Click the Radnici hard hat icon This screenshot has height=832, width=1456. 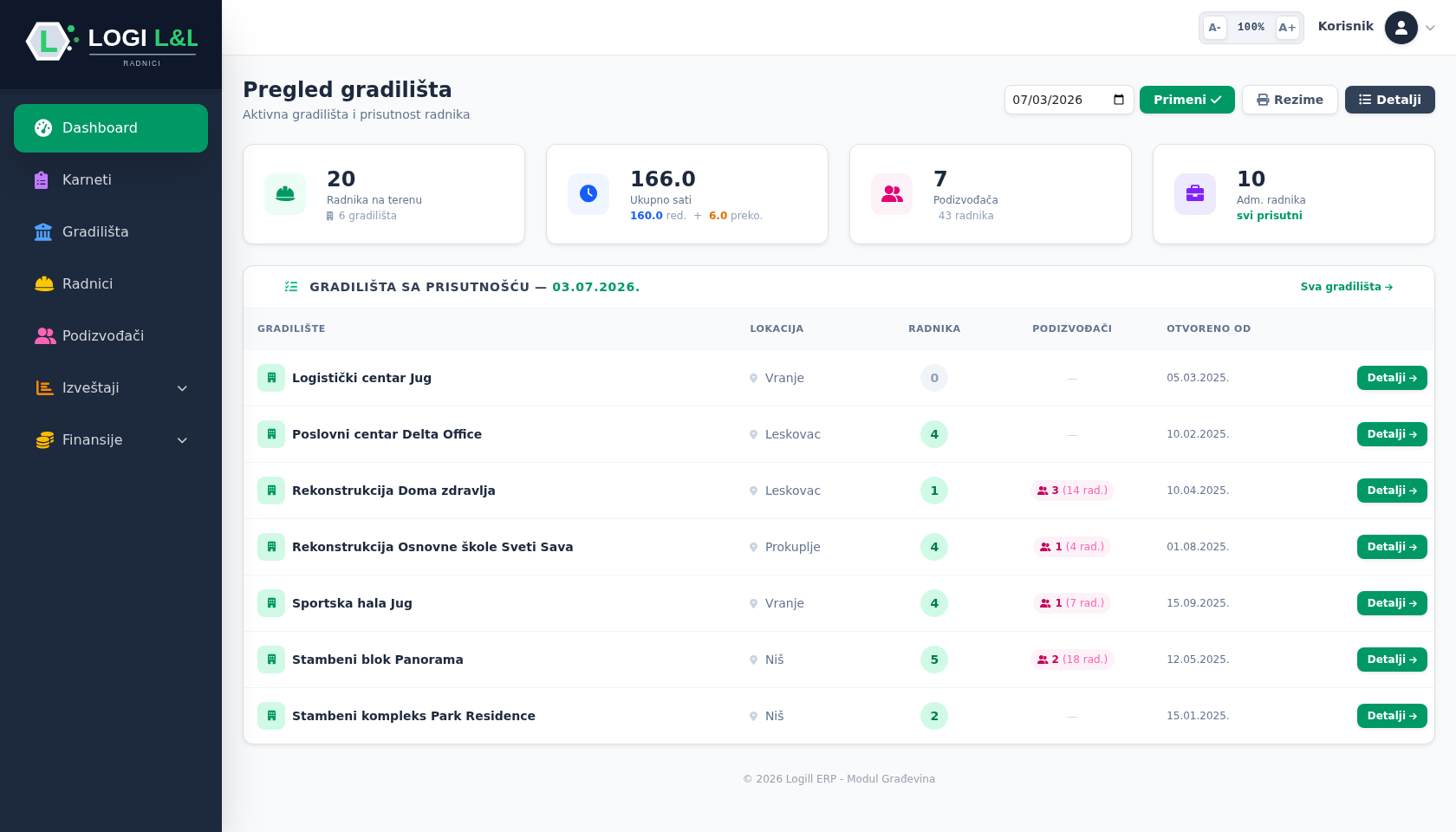[x=44, y=284]
